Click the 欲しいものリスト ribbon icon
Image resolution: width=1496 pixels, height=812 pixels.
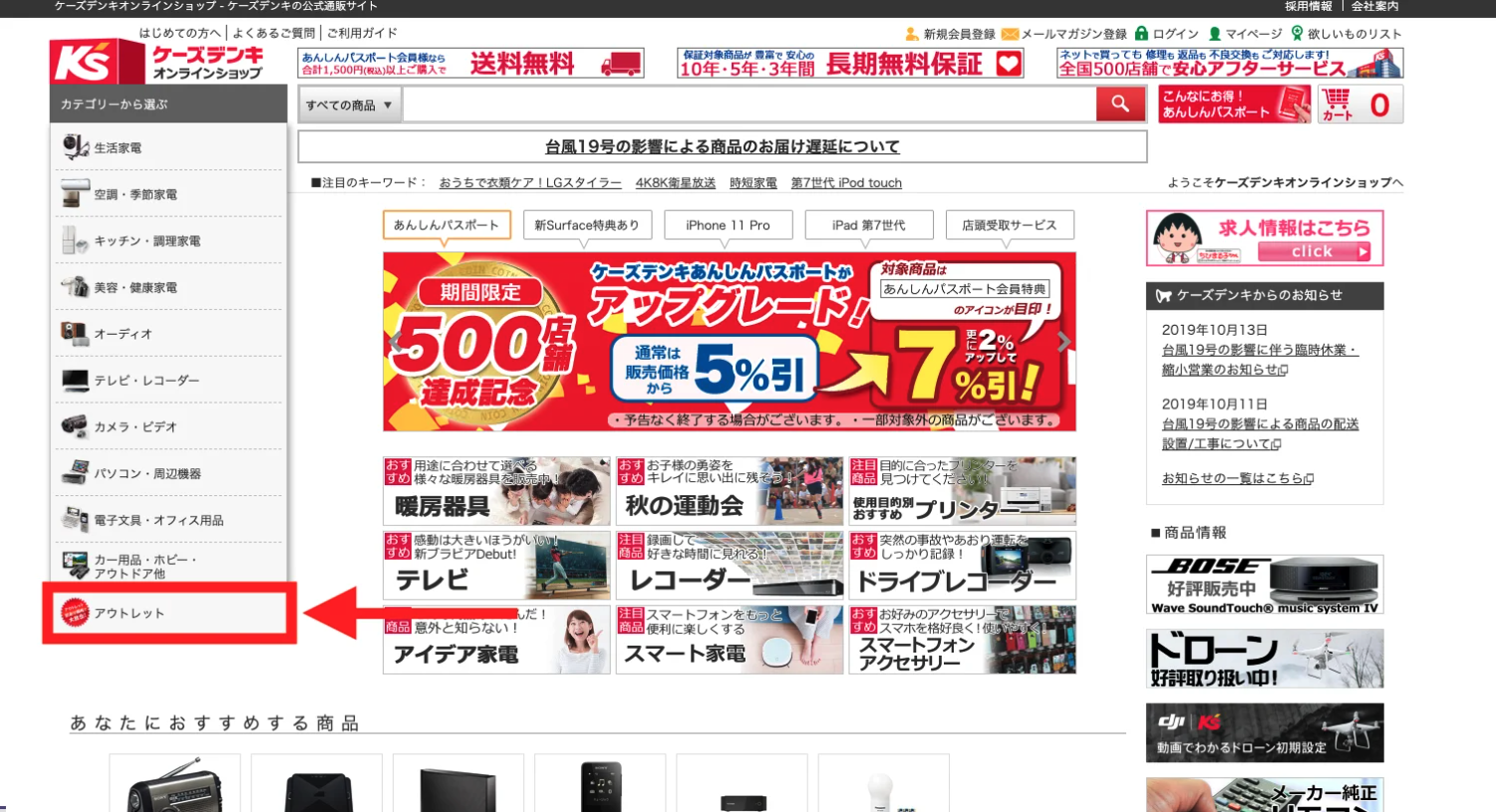coord(1297,33)
